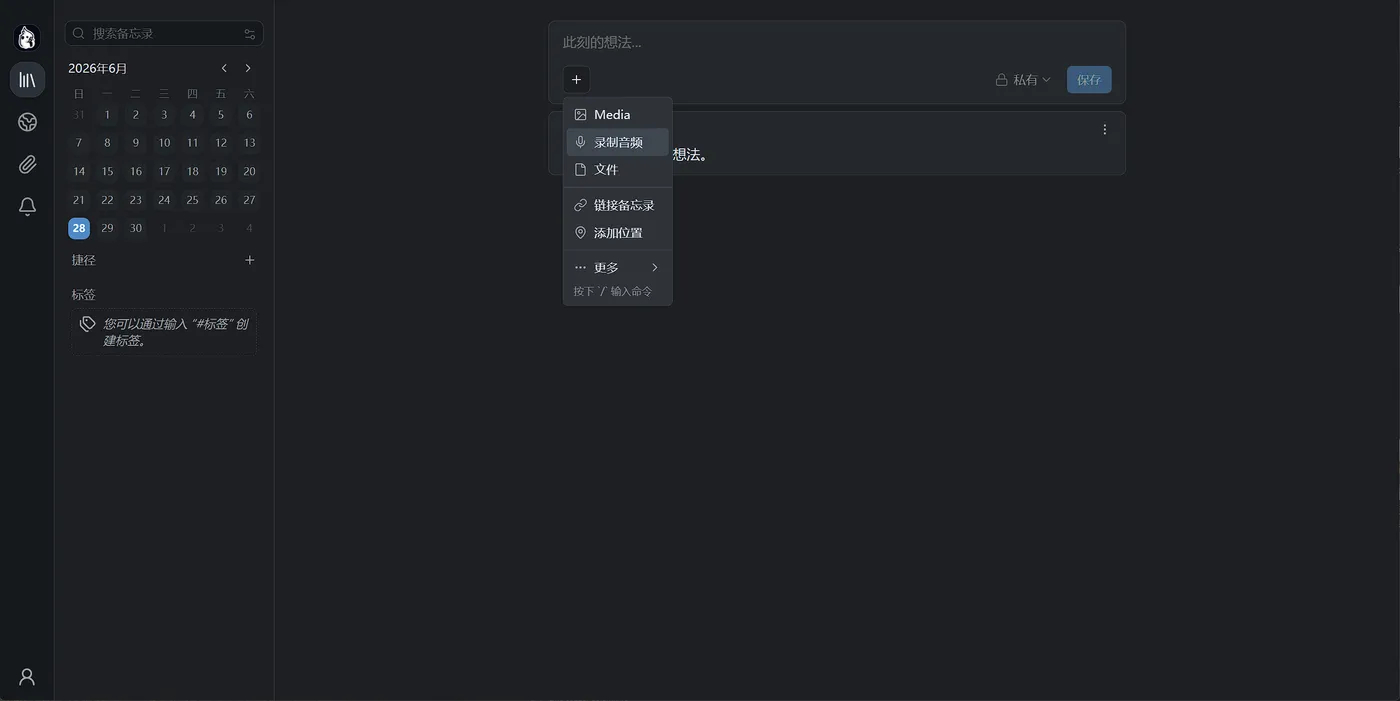The image size is (1400, 701).
Task: Open the user profile icon
Action: [x=27, y=677]
